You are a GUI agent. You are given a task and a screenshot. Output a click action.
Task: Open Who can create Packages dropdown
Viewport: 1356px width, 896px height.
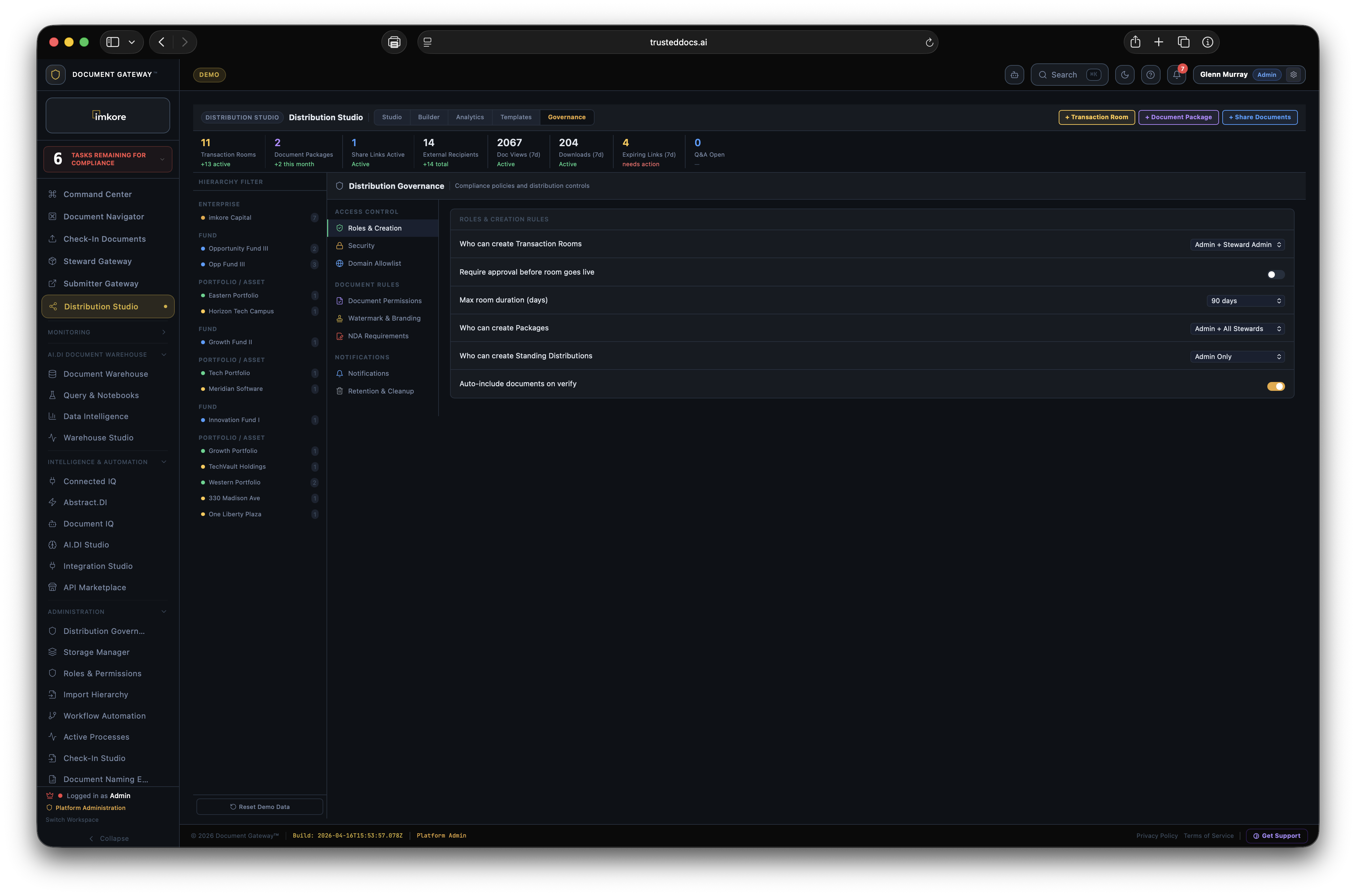click(x=1237, y=329)
